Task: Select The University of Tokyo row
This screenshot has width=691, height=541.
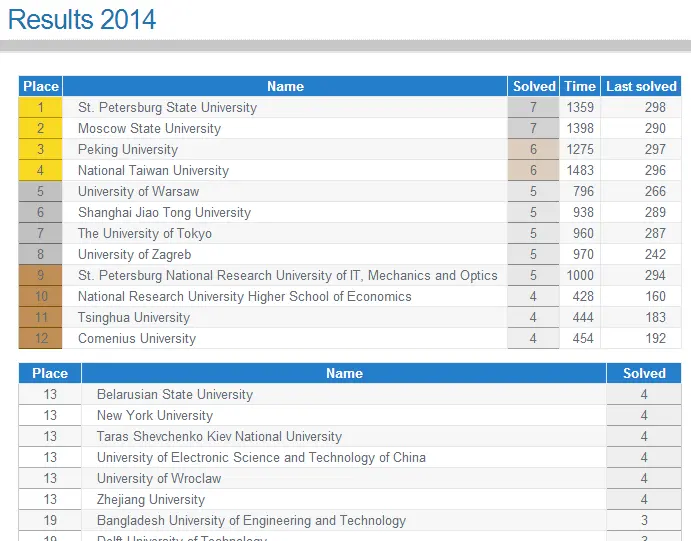Action: (x=350, y=233)
